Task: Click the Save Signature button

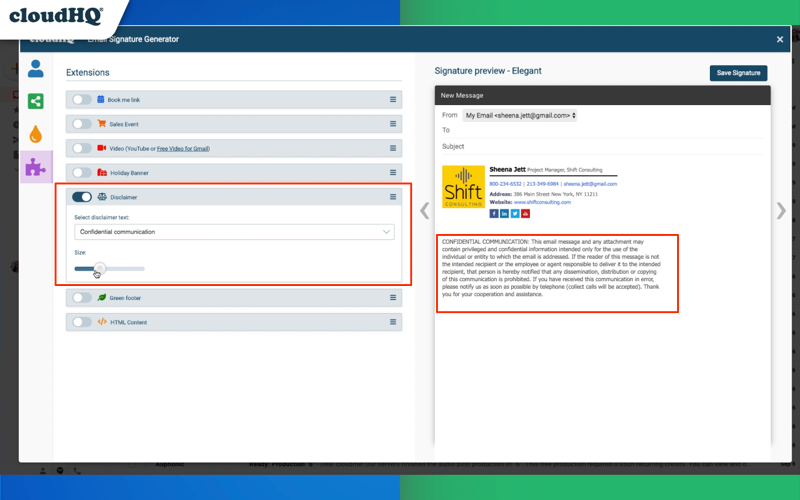Action: pos(738,73)
